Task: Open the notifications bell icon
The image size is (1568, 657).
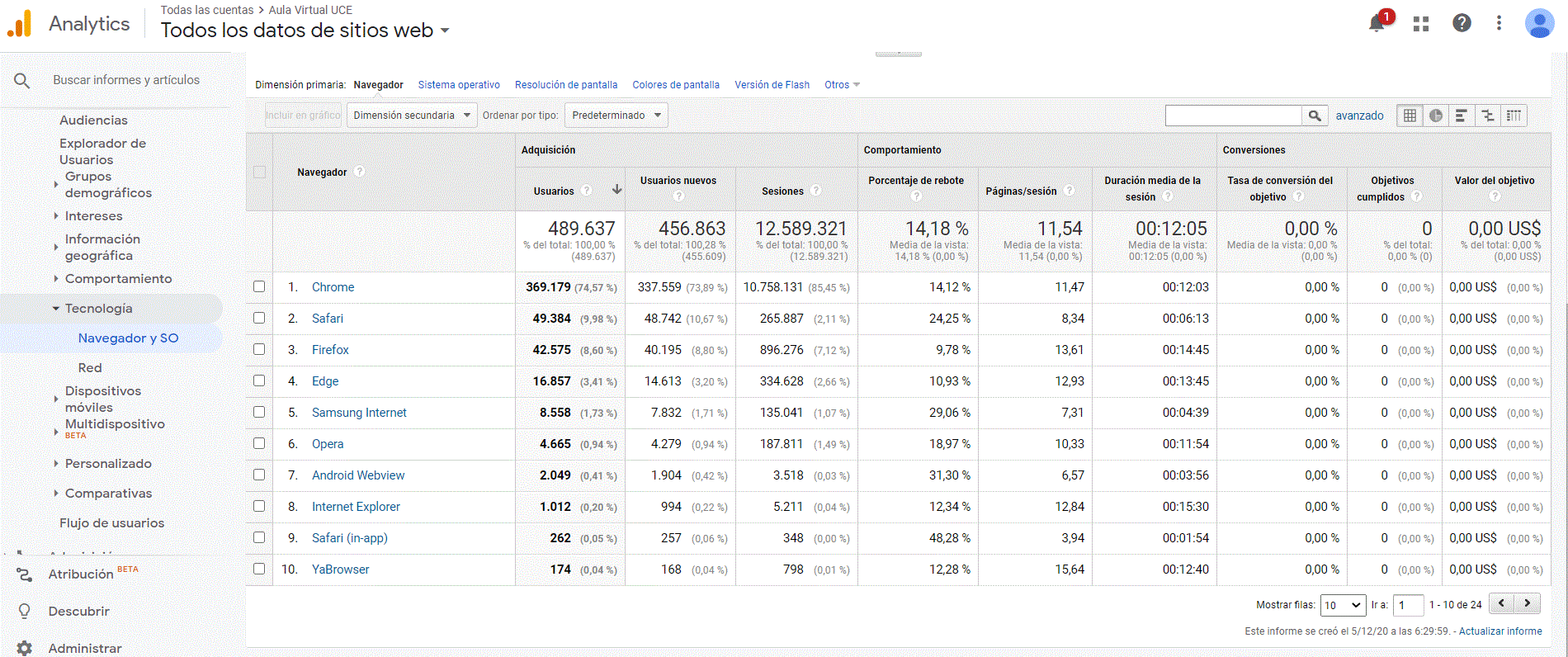Action: (1377, 23)
